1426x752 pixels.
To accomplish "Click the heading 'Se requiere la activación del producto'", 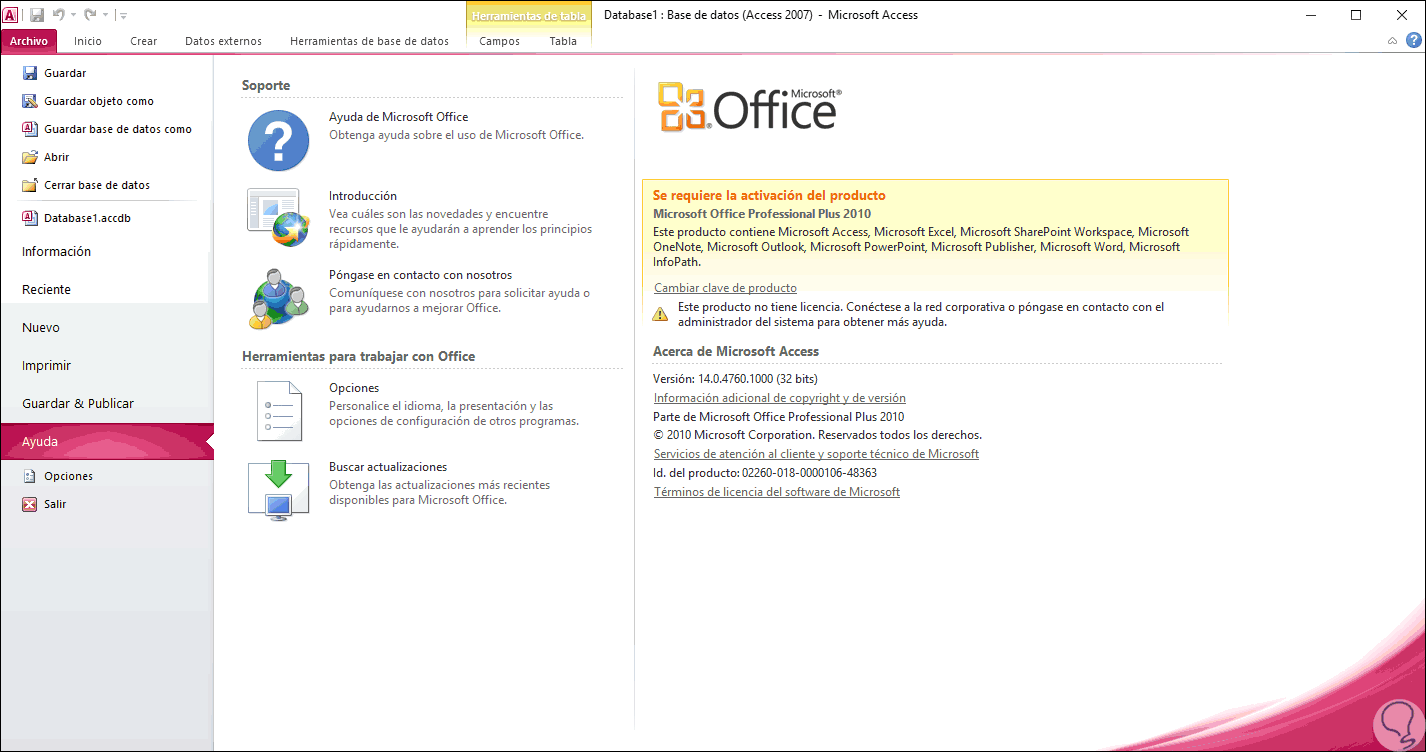I will tap(769, 196).
